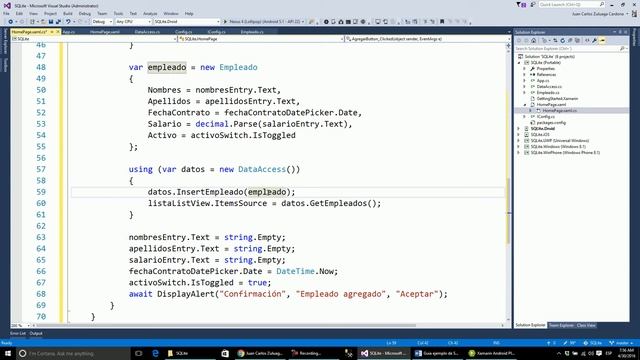This screenshot has width=640, height=360.
Task: Open the Nexus 4 device target dropdown
Action: tap(266, 22)
